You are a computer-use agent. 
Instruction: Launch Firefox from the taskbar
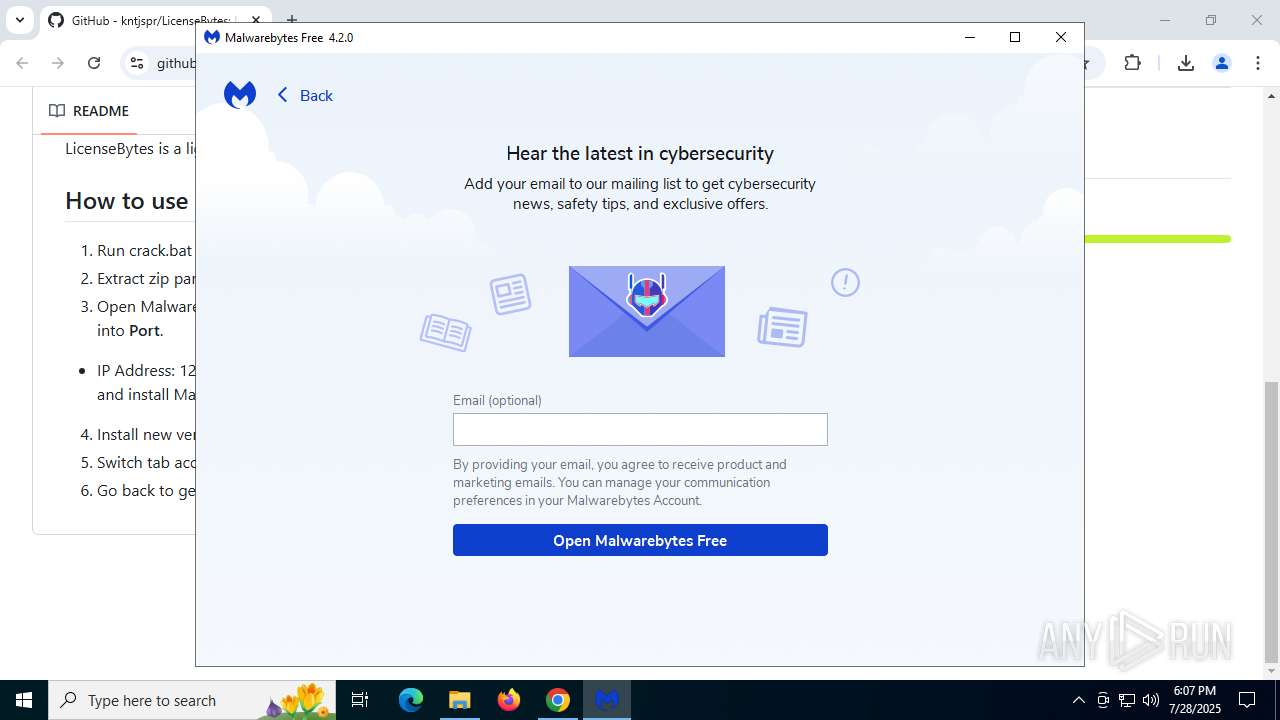[x=509, y=700]
